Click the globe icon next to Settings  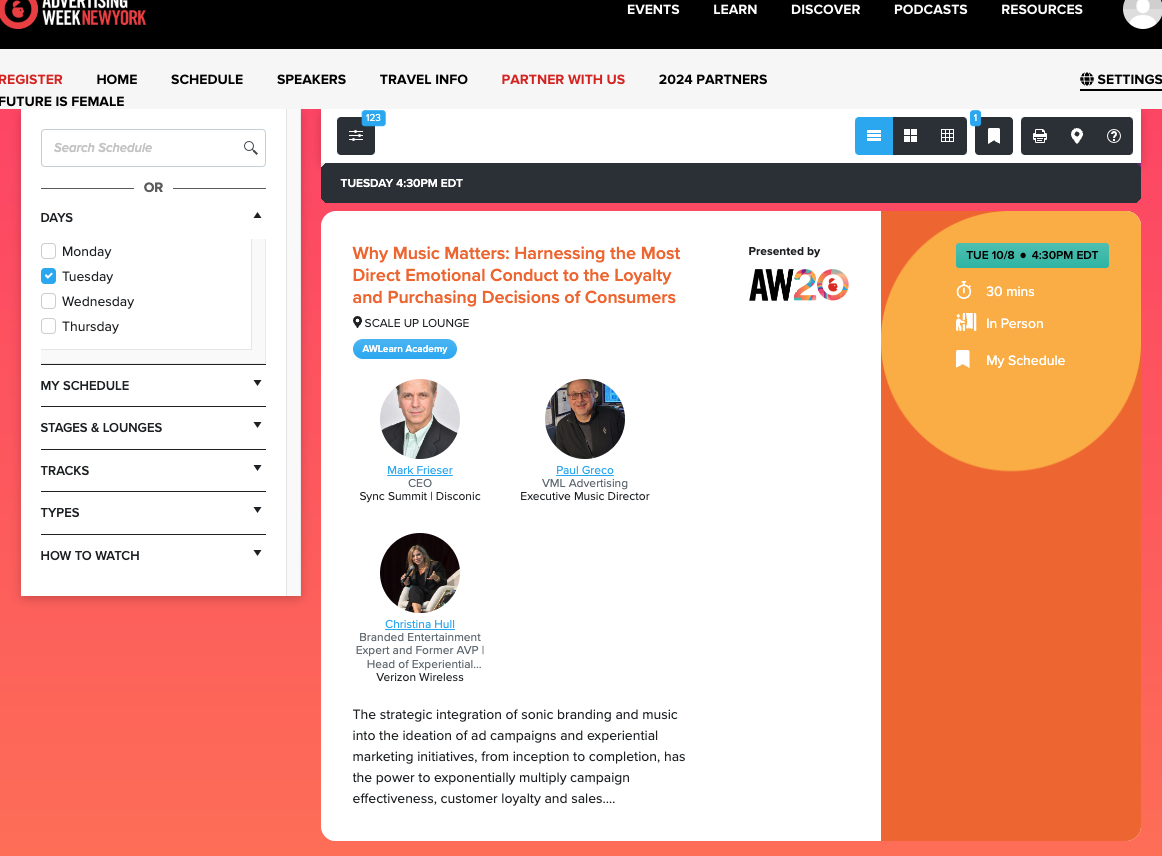1086,79
